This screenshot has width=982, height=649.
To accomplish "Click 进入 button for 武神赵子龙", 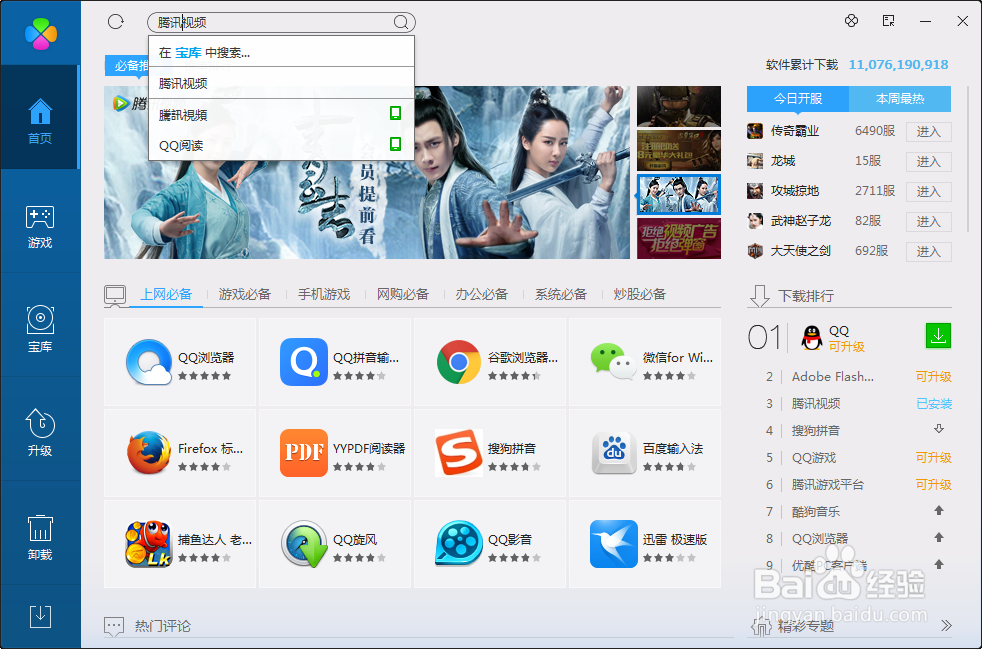I will pos(929,222).
